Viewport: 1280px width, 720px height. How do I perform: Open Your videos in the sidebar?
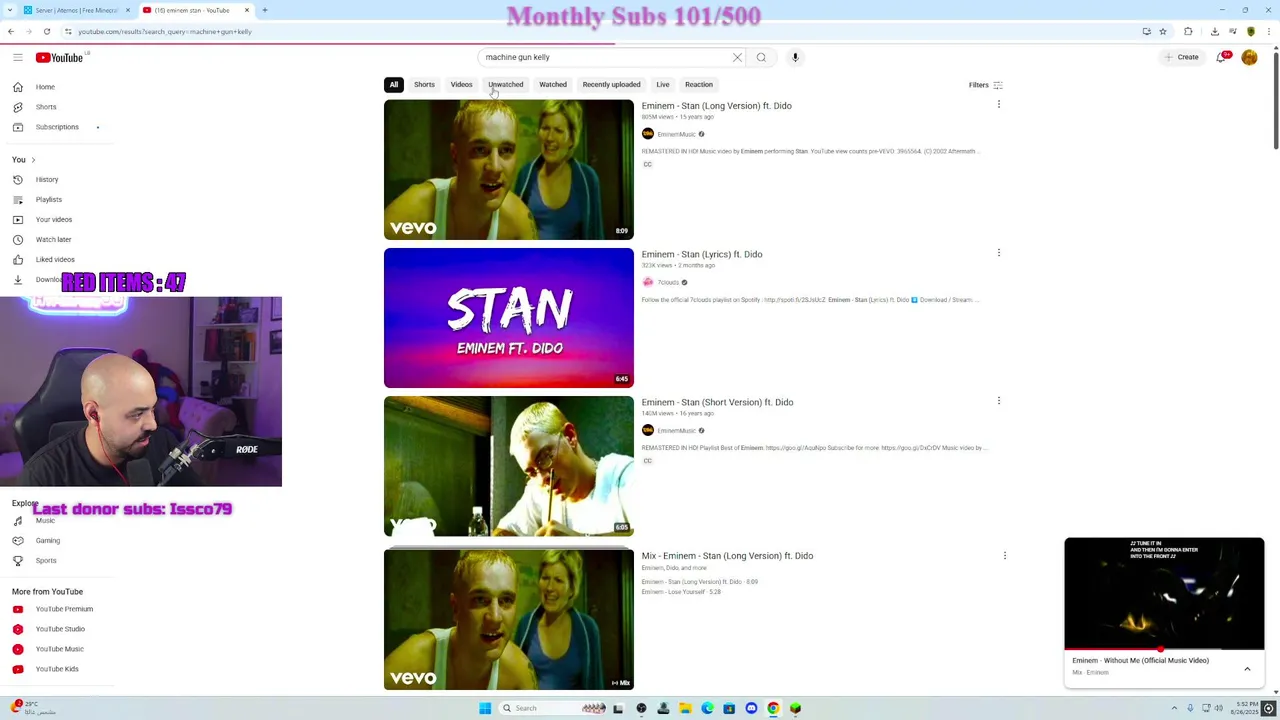point(55,219)
